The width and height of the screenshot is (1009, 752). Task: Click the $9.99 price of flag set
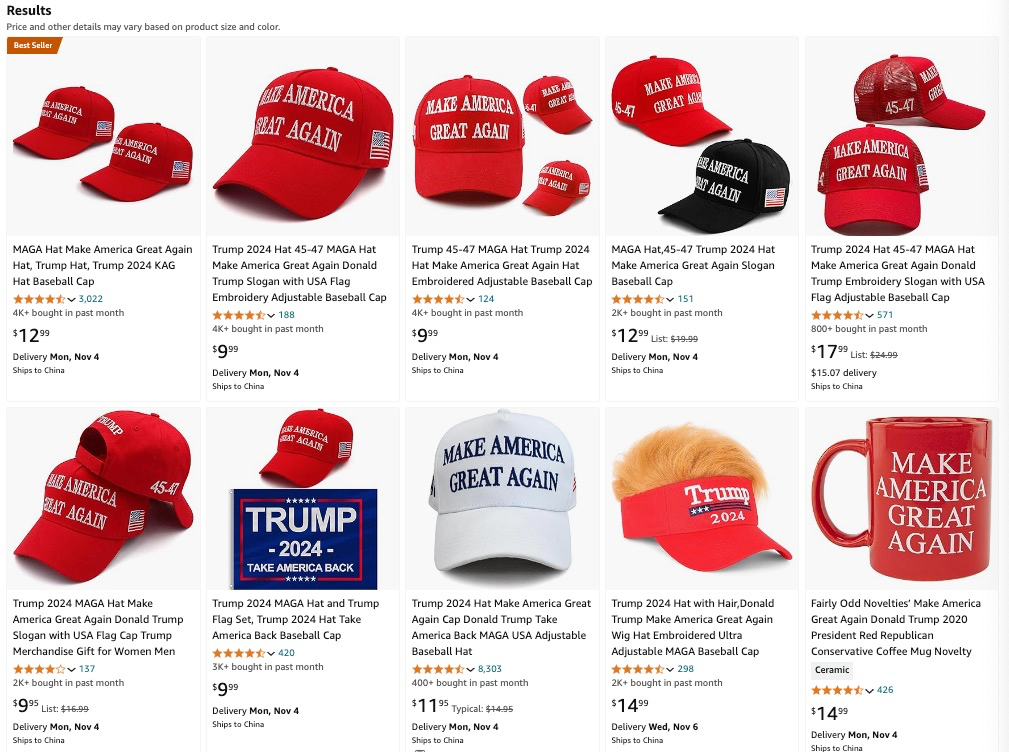(x=225, y=689)
